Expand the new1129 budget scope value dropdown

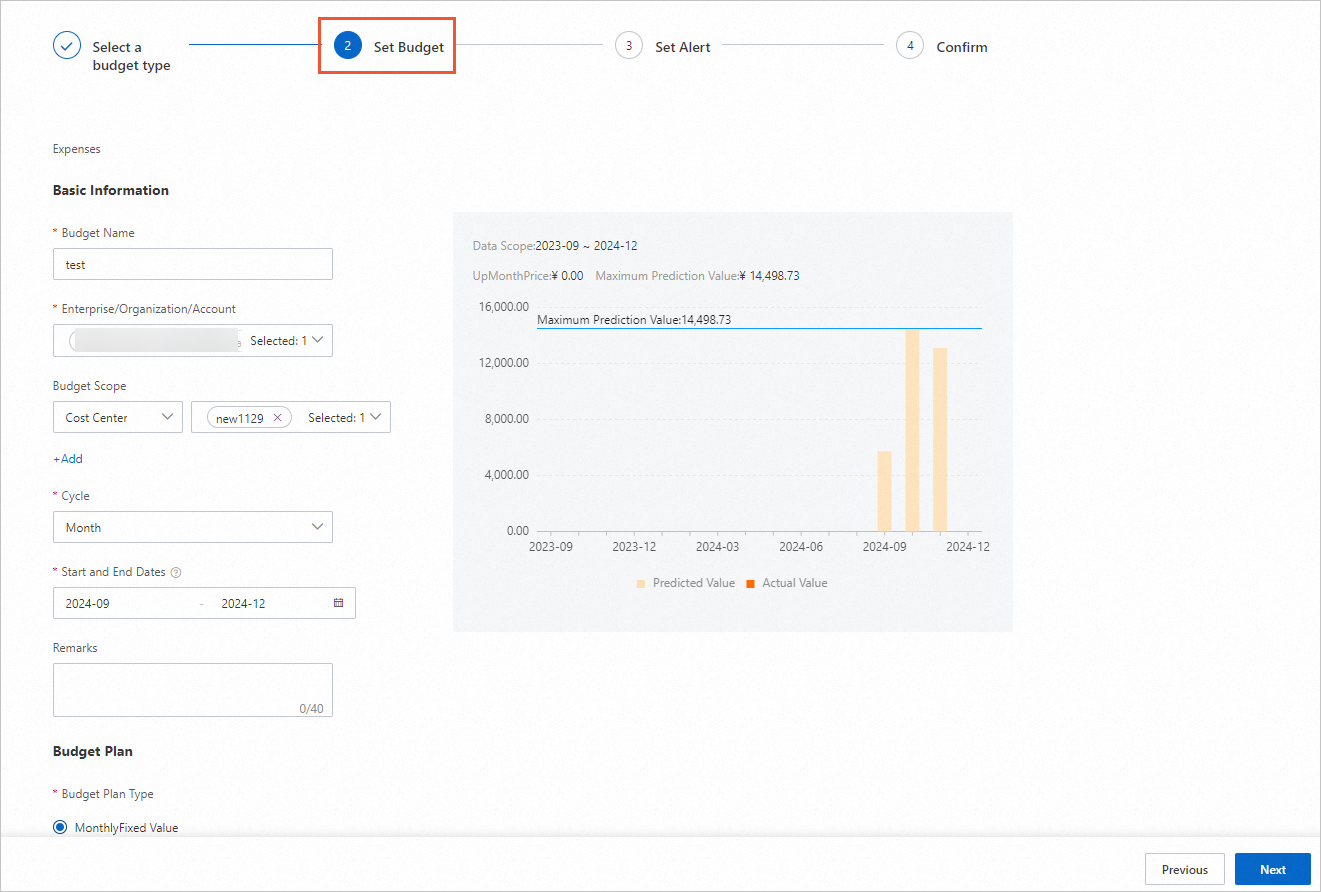(x=291, y=418)
